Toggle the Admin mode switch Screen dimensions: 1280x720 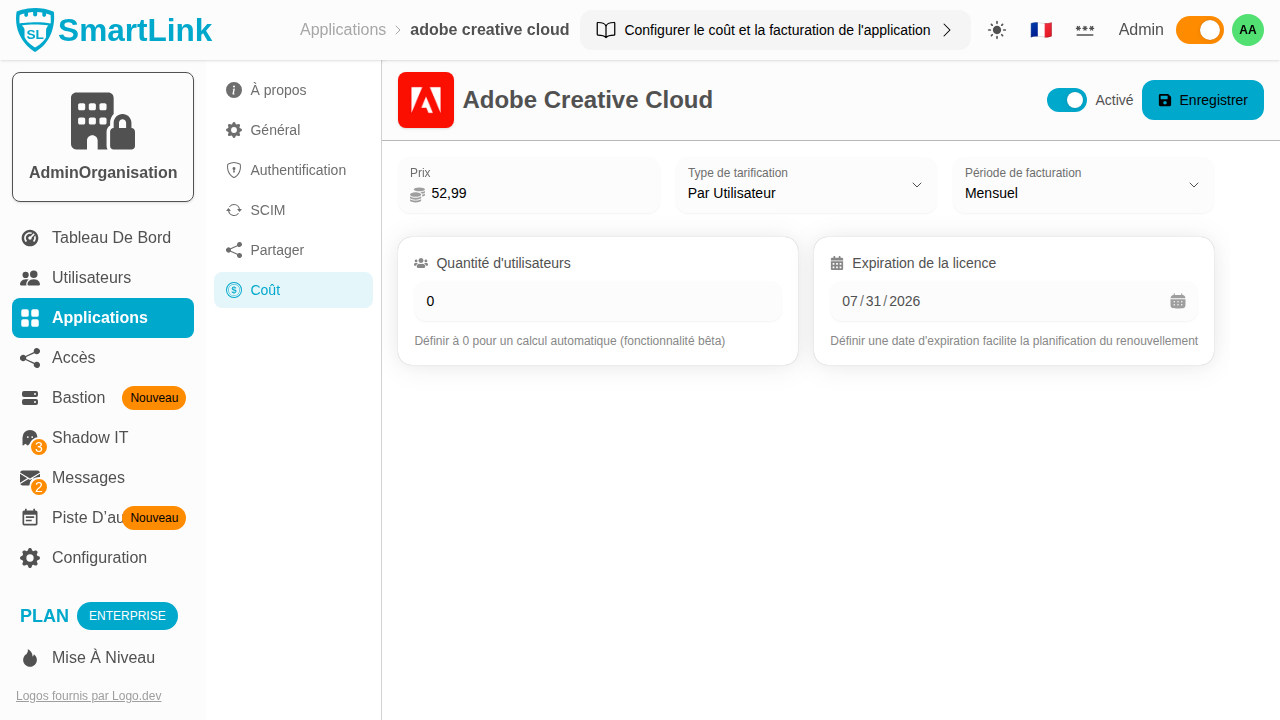[x=1199, y=30]
